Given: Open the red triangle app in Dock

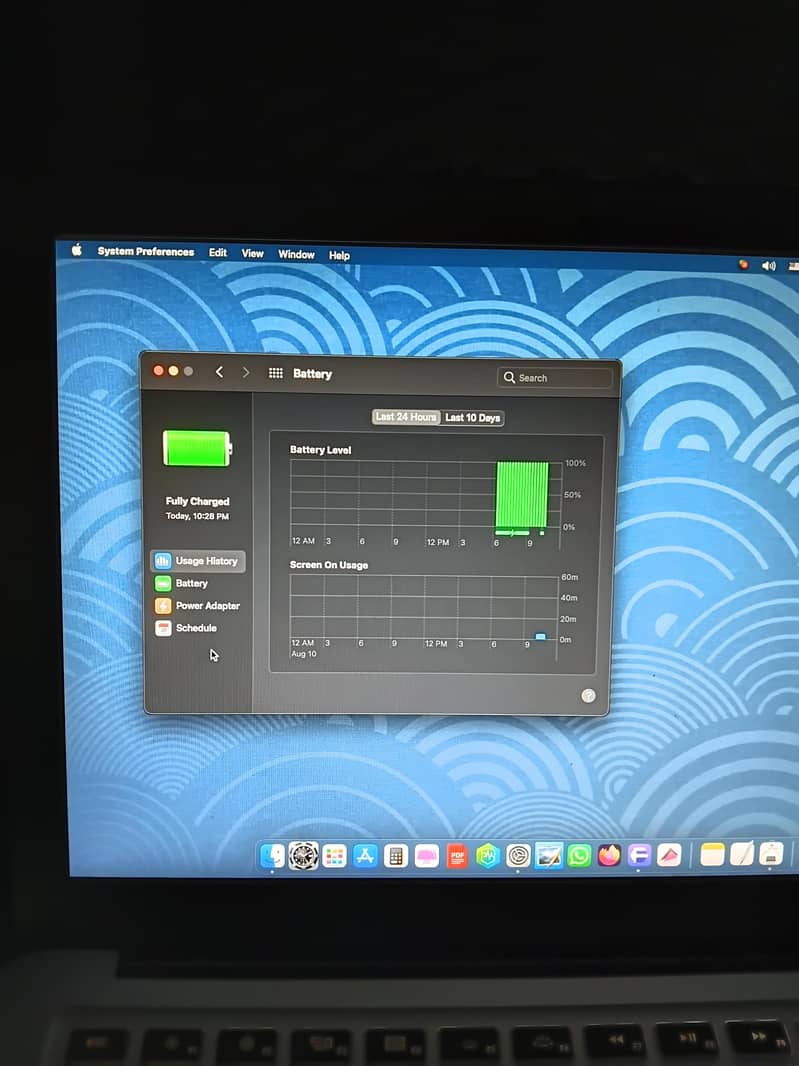Looking at the screenshot, I should click(x=669, y=855).
